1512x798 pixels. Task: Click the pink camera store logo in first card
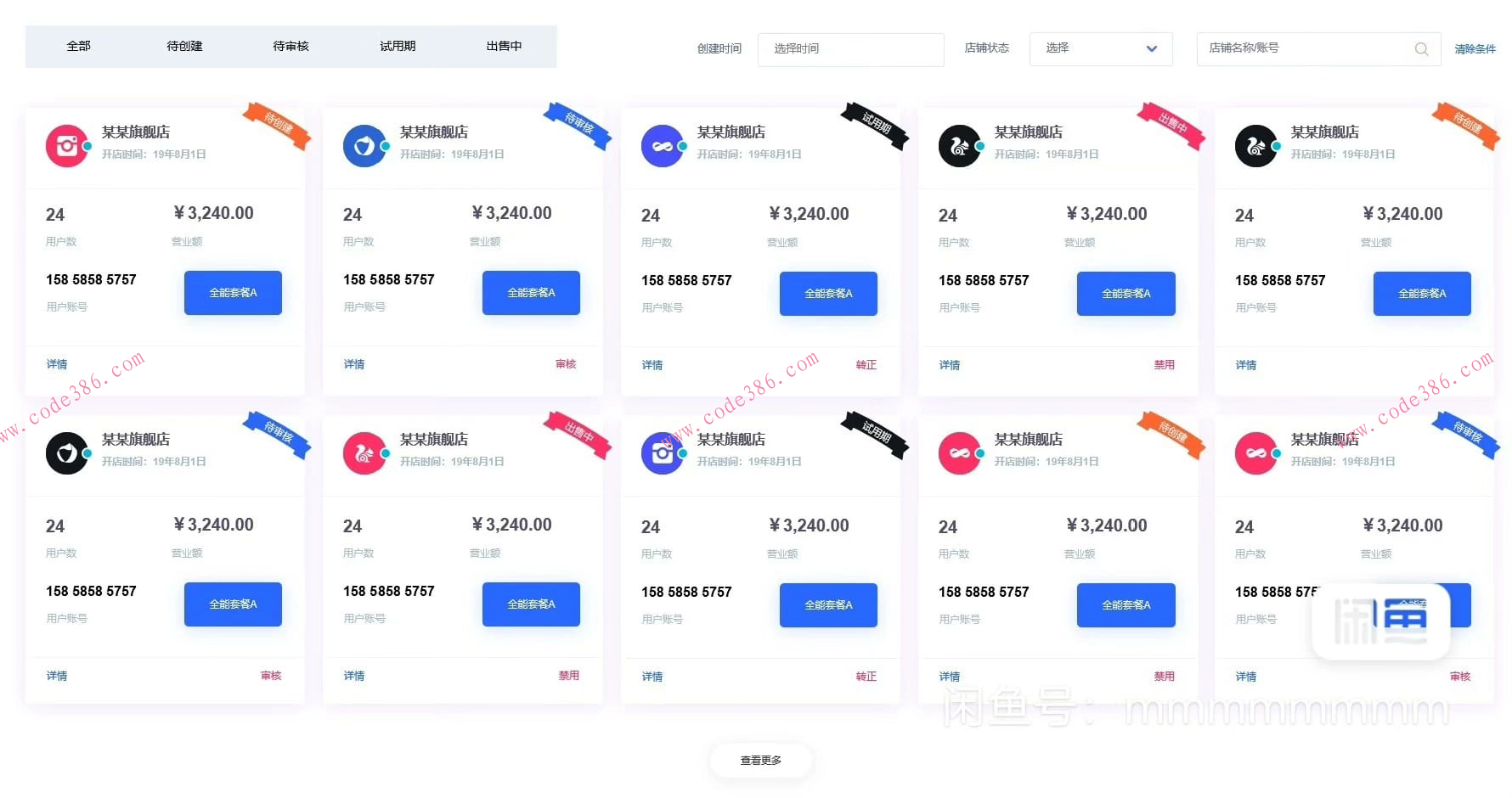point(67,146)
